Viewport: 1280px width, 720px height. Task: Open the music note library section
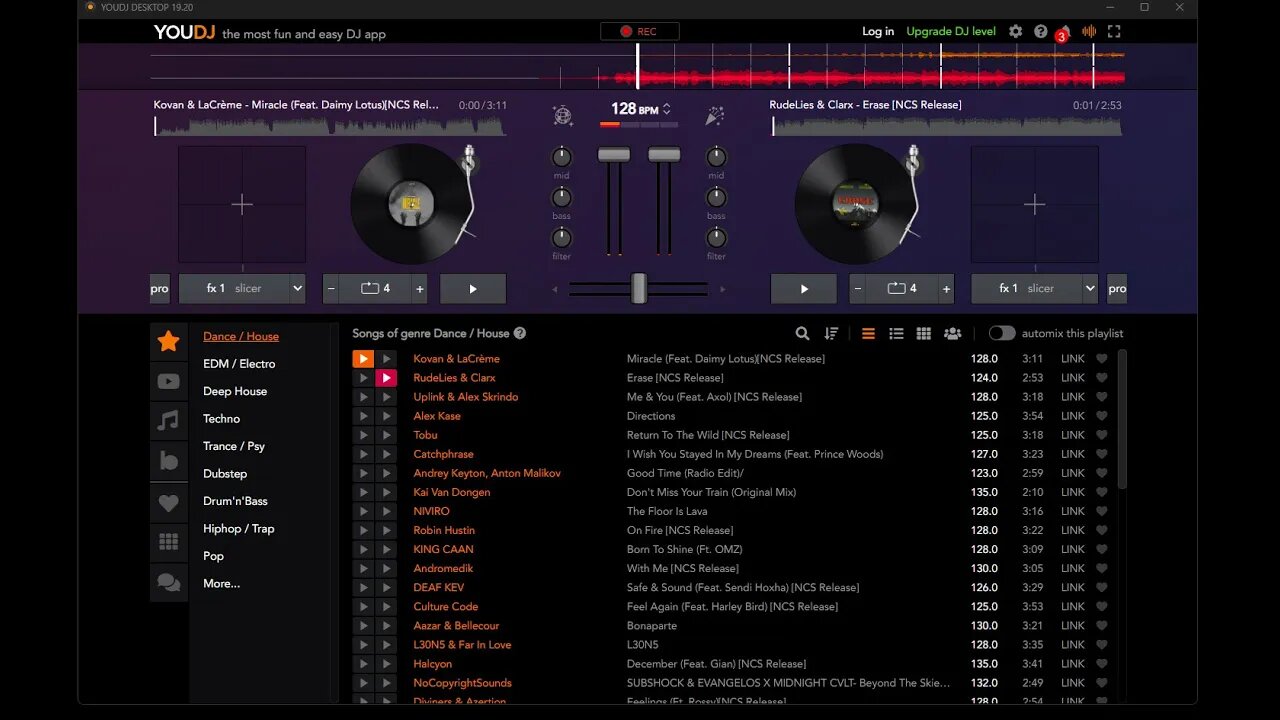click(x=169, y=421)
